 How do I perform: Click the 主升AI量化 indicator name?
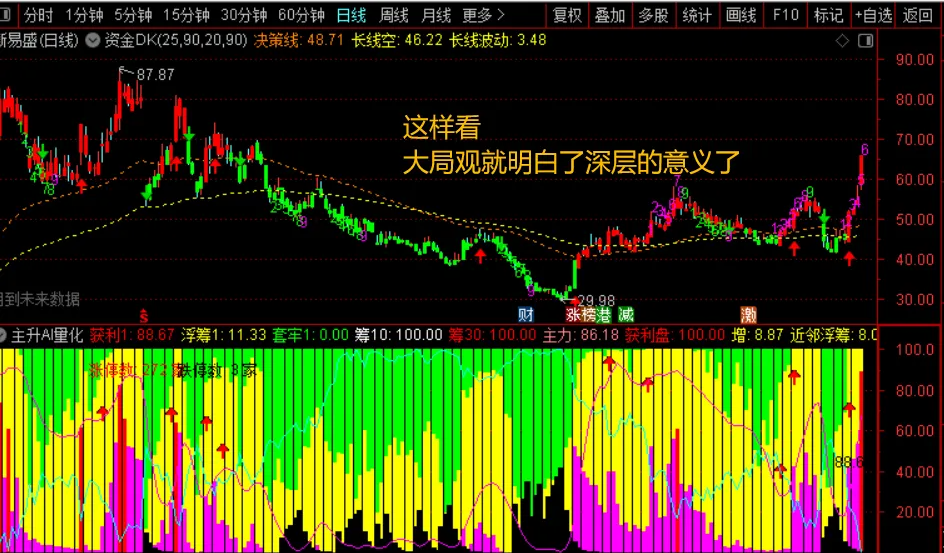coord(47,334)
